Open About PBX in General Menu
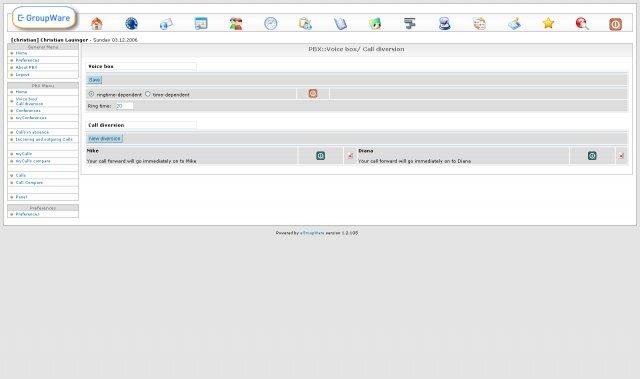 point(26,68)
